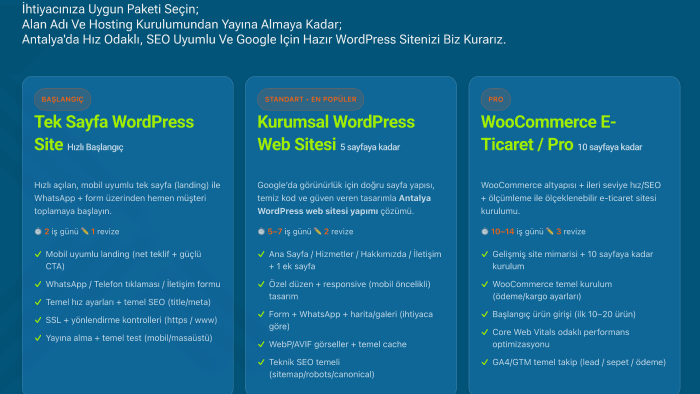
Task: Click text 'Başlangıç ürün girişi (ilk 10–20 ürün)'
Action: click(564, 315)
